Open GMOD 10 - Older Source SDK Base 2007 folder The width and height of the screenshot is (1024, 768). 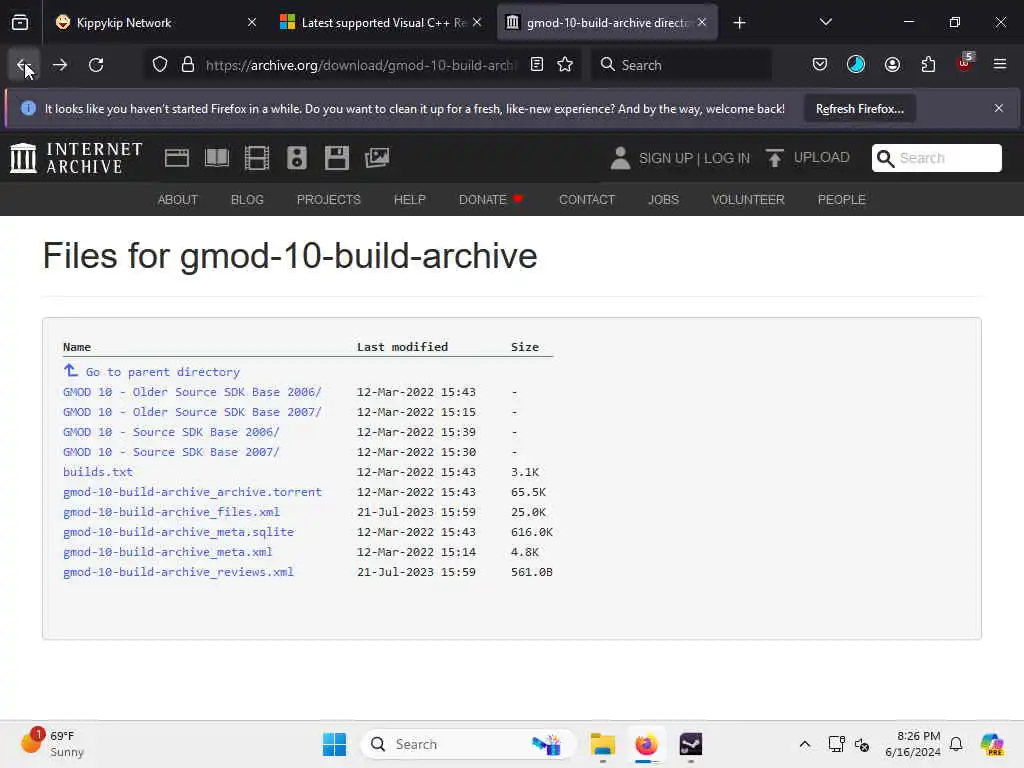pyautogui.click(x=192, y=412)
